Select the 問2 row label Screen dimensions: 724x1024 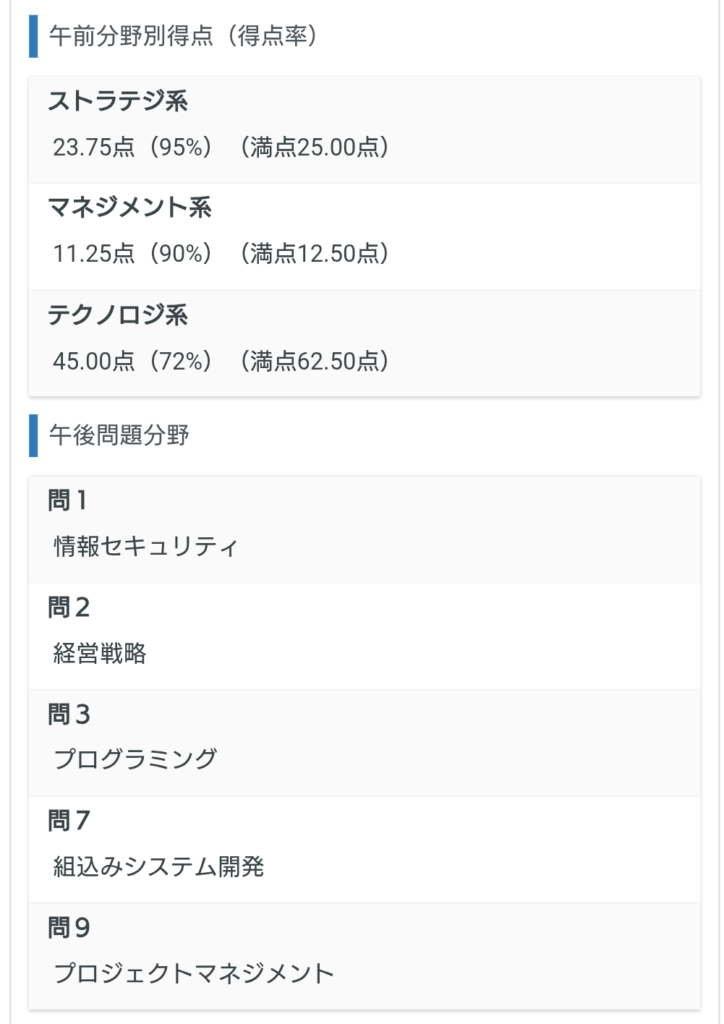pos(69,607)
